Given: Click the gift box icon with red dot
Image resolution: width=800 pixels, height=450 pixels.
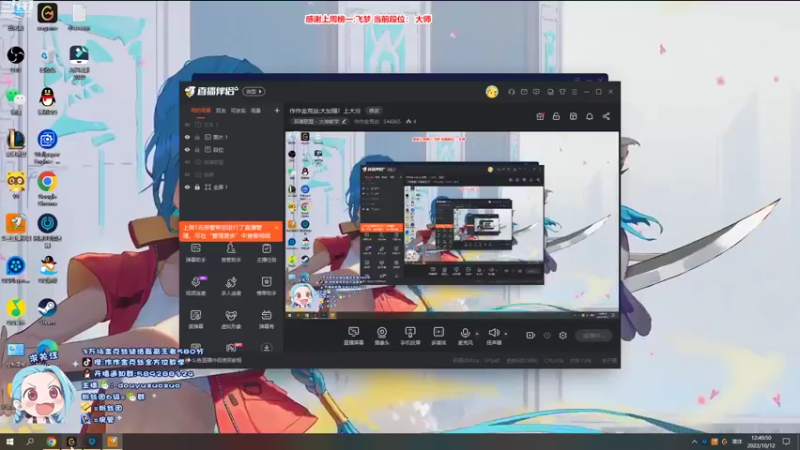Looking at the screenshot, I should click(540, 116).
